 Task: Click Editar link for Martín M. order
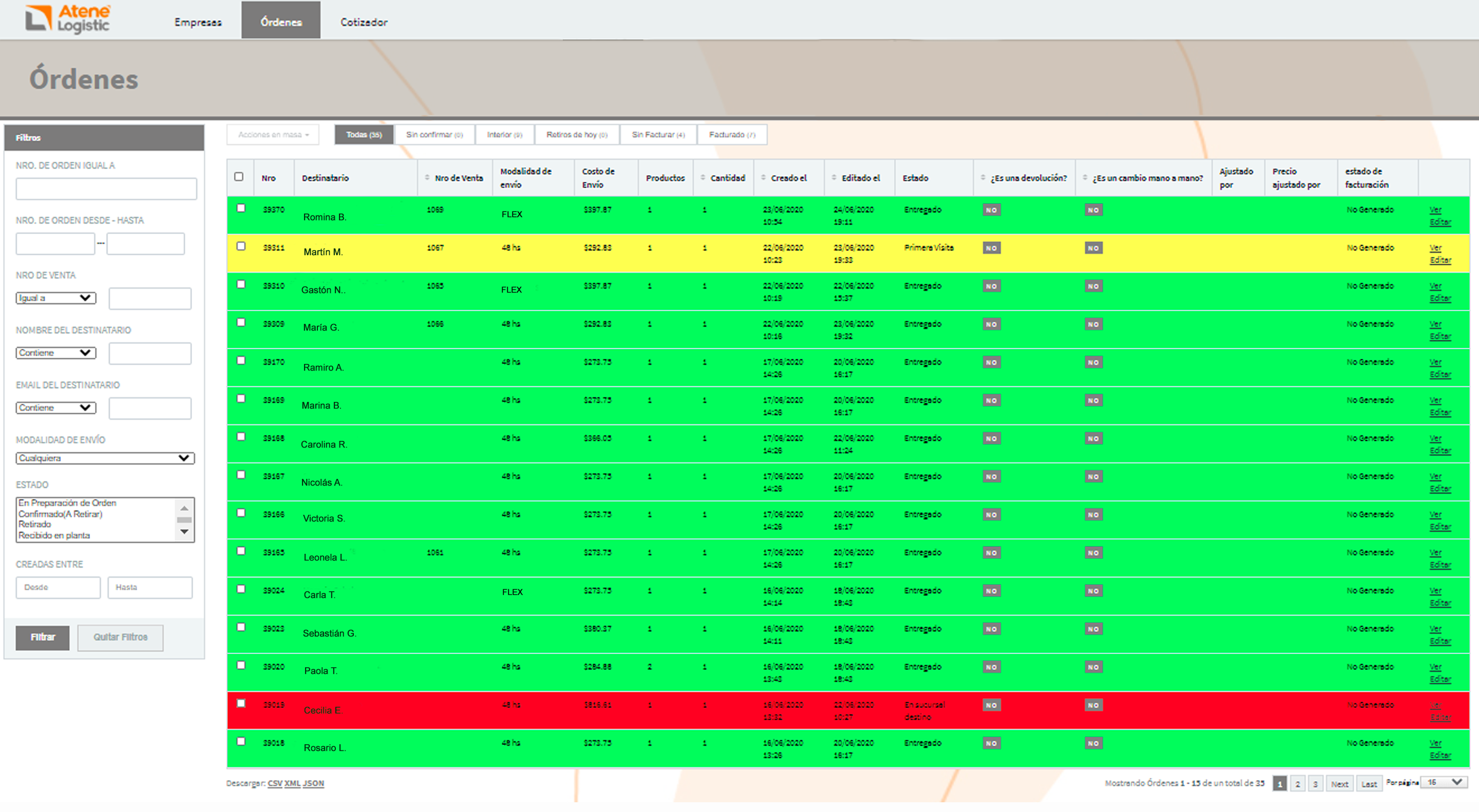click(1440, 260)
